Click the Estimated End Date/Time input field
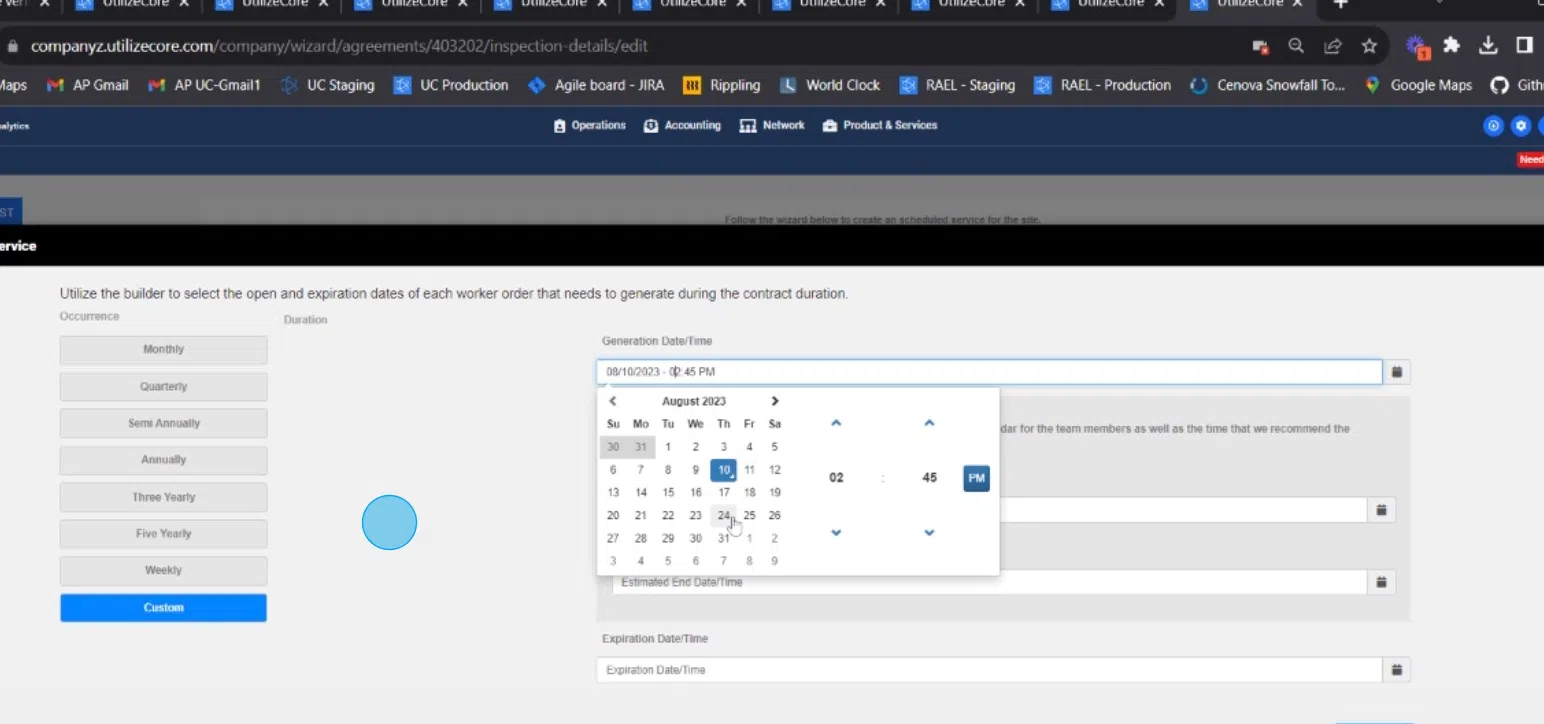 click(x=990, y=582)
